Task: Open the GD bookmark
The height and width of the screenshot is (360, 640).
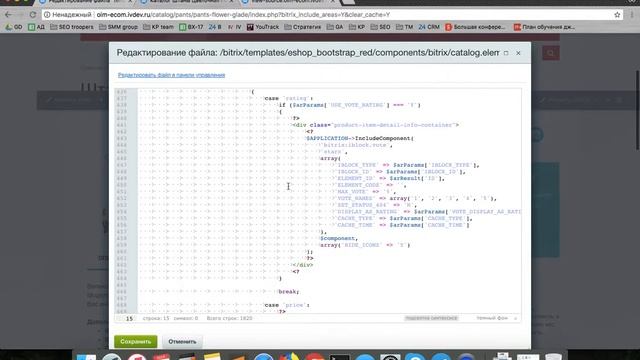Action: pyautogui.click(x=14, y=27)
